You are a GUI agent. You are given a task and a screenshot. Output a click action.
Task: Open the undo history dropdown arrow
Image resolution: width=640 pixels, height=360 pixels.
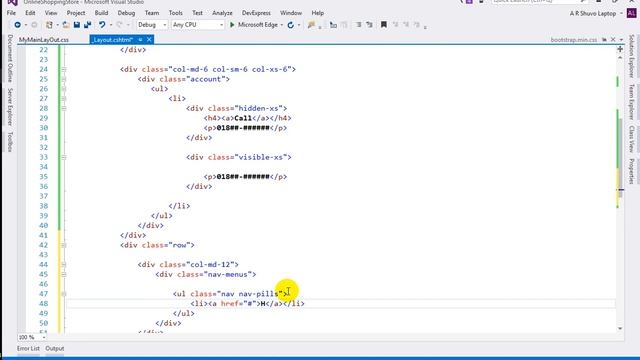[110, 25]
